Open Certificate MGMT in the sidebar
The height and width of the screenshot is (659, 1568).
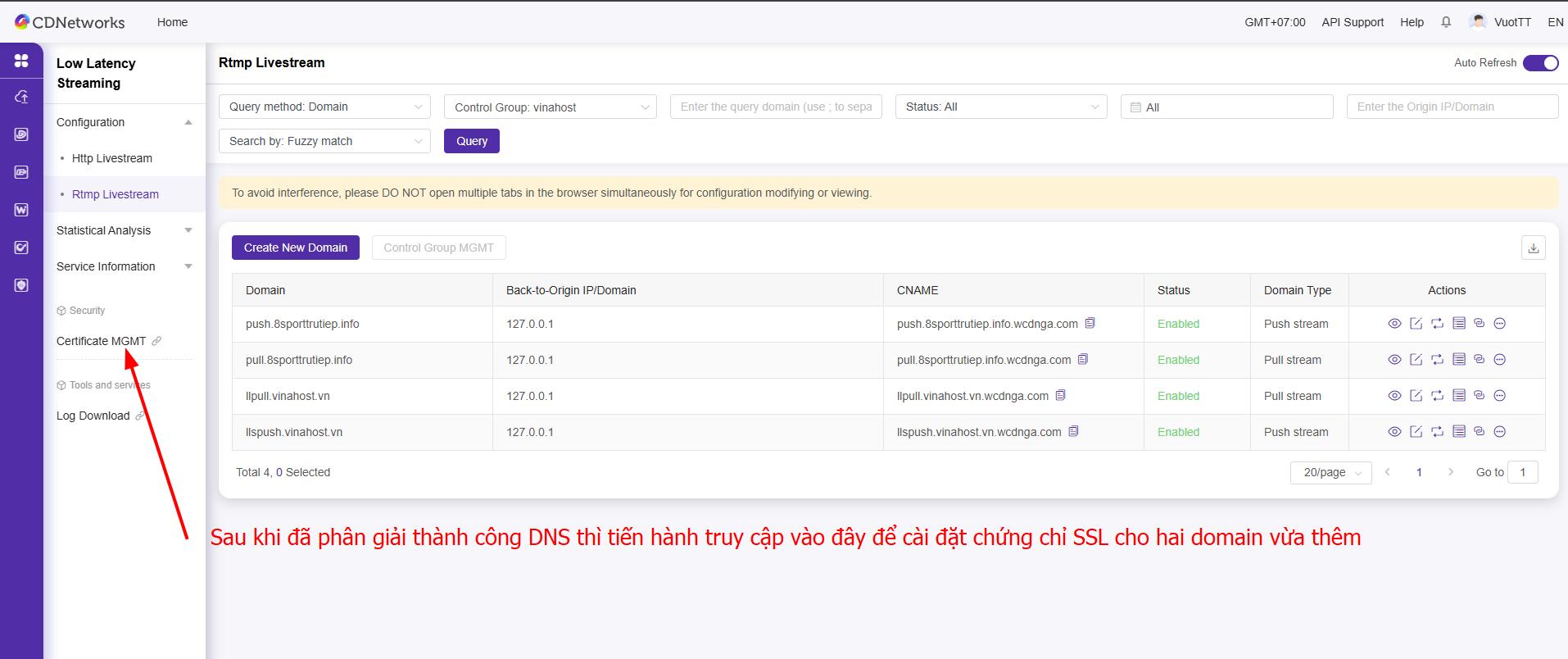click(102, 341)
